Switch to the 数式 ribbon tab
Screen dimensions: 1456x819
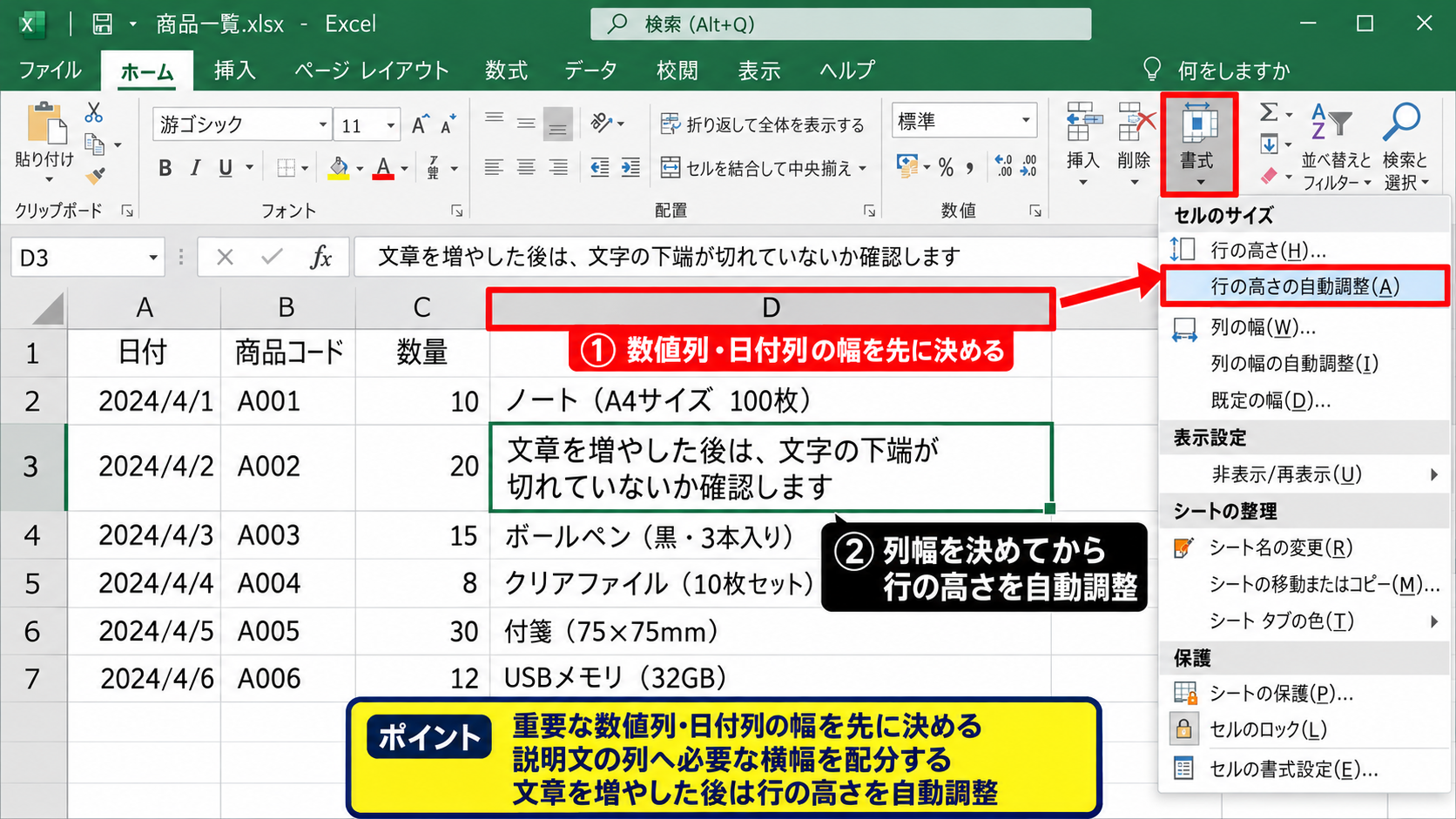(506, 70)
